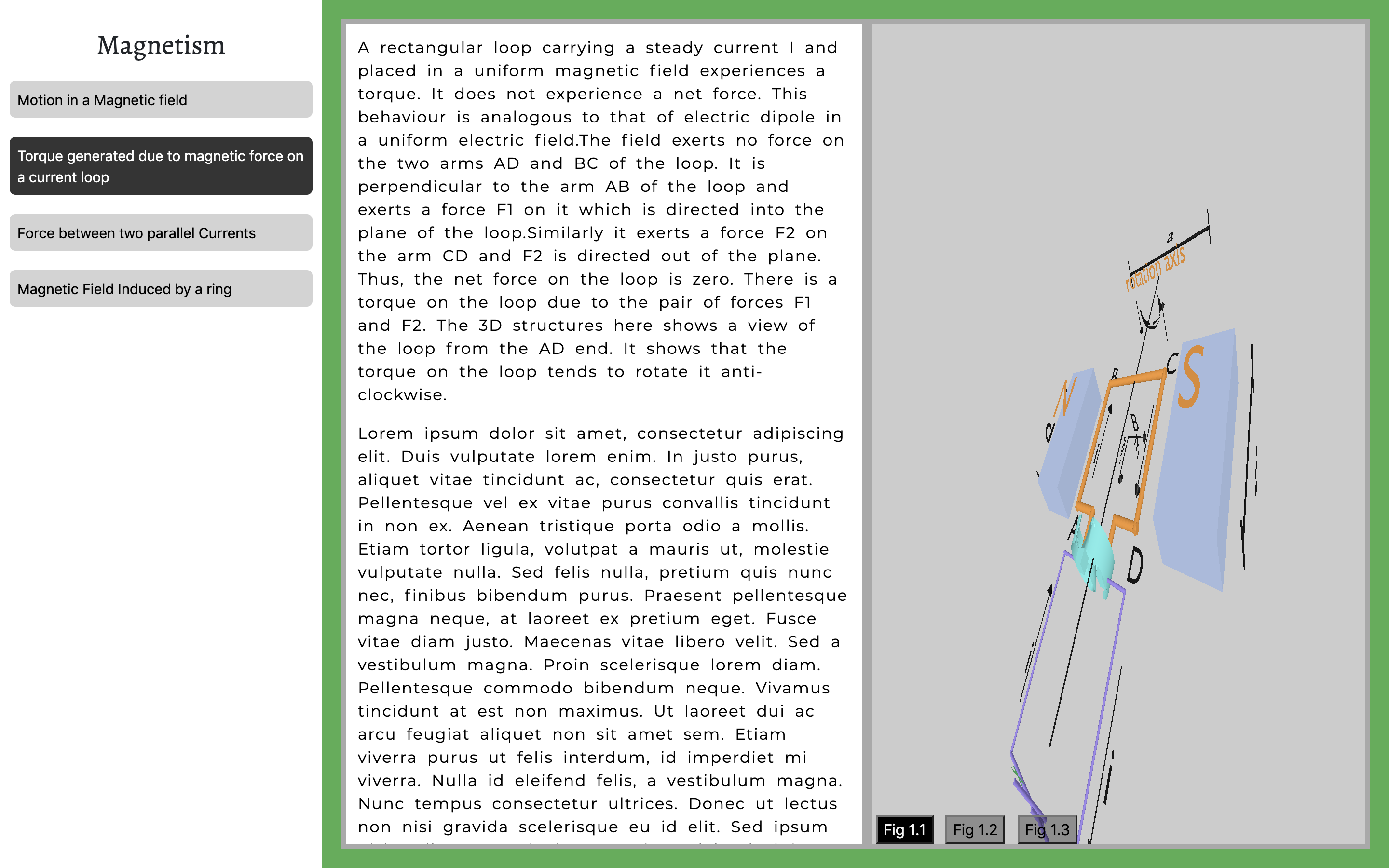Select Torque generated due to magnetic force topic
The width and height of the screenshot is (1389, 868).
tap(161, 166)
